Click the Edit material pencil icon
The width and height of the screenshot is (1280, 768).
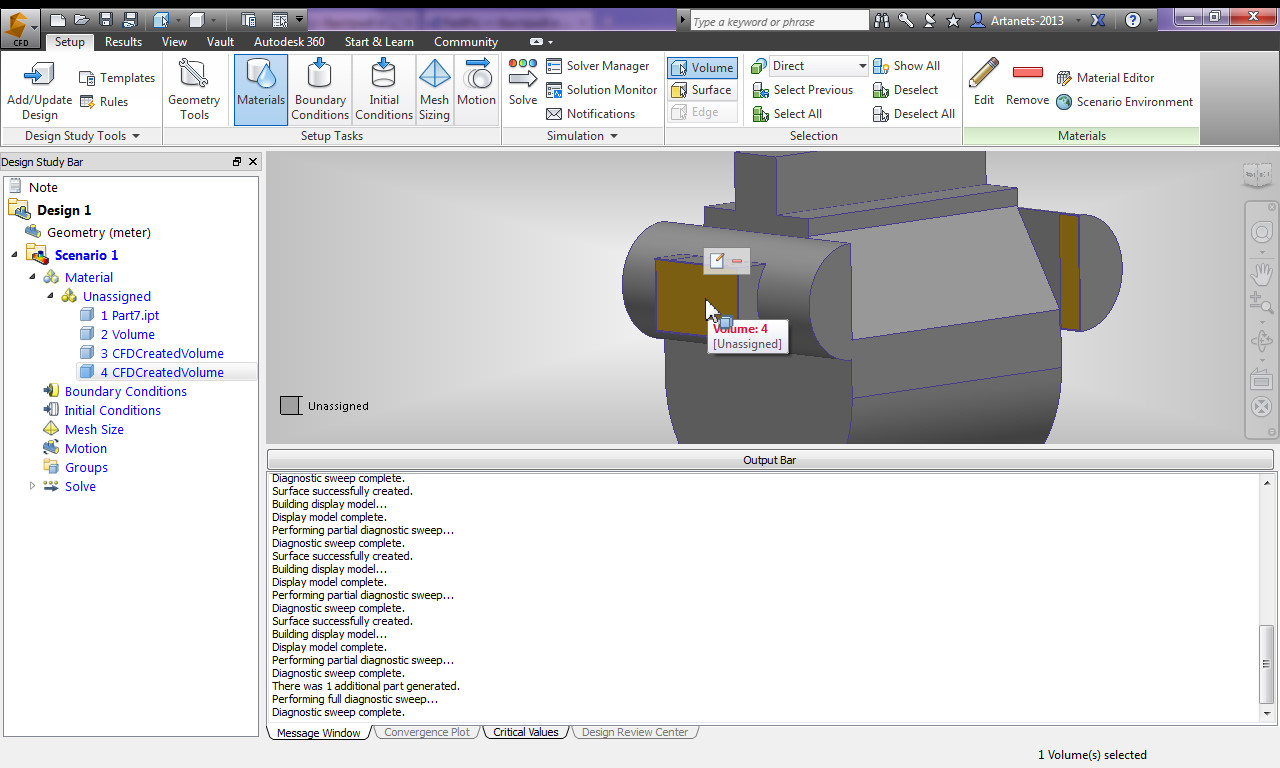(x=984, y=82)
